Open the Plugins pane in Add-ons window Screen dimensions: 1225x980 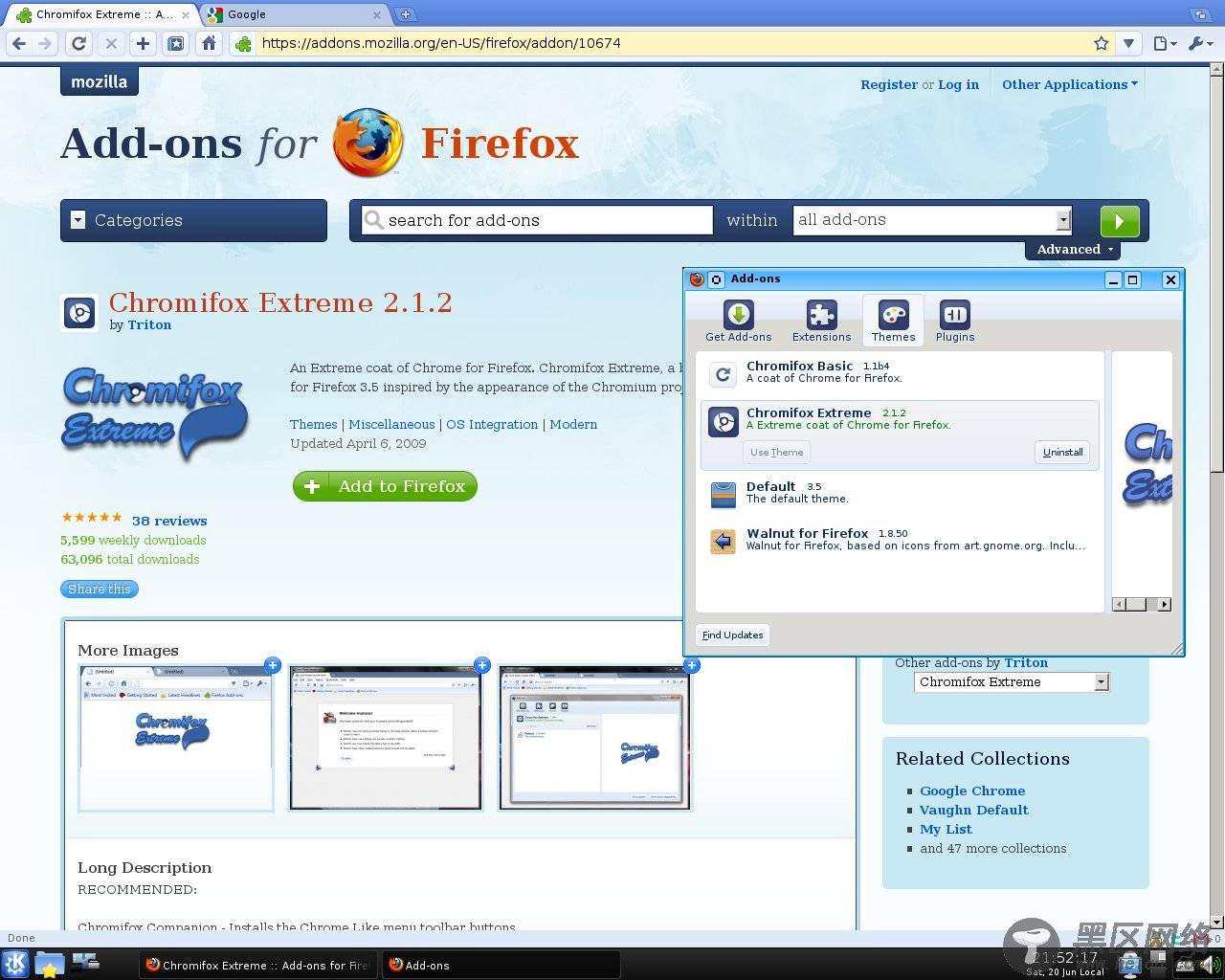(955, 321)
